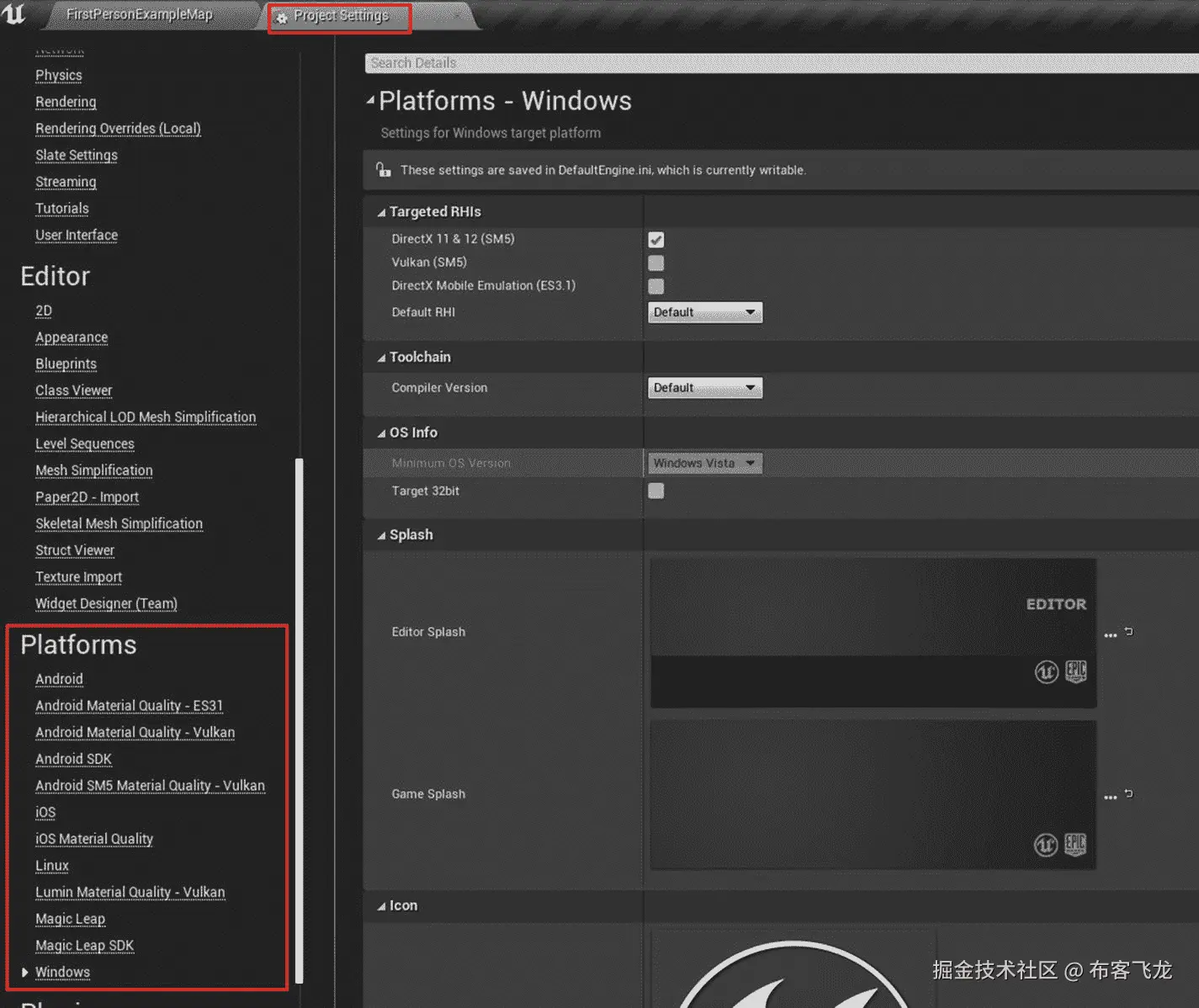
Task: Open Android Material Quality - Vulkan
Action: (135, 732)
